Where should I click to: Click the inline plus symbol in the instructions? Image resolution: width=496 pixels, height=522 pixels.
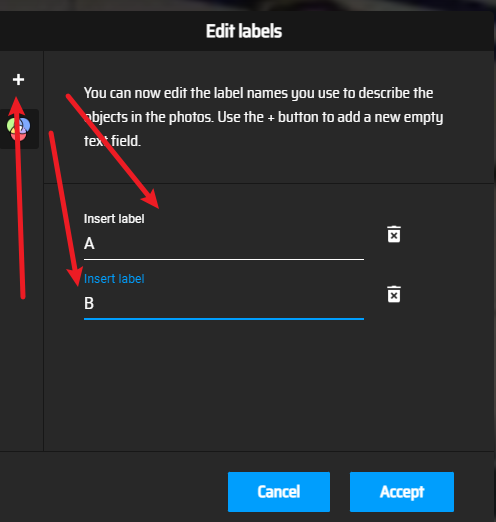pyautogui.click(x=271, y=118)
